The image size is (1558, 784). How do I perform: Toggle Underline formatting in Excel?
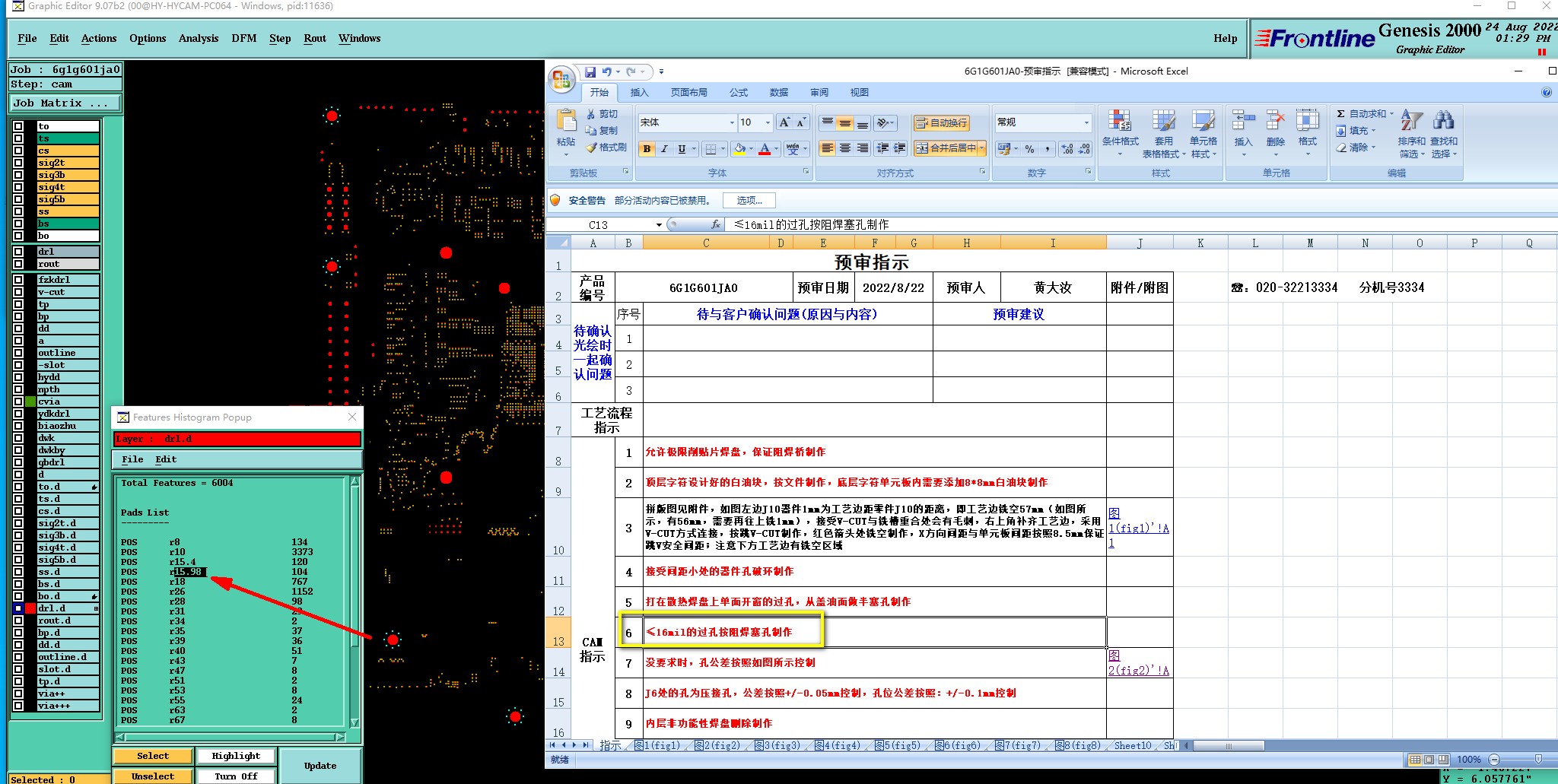[x=682, y=149]
